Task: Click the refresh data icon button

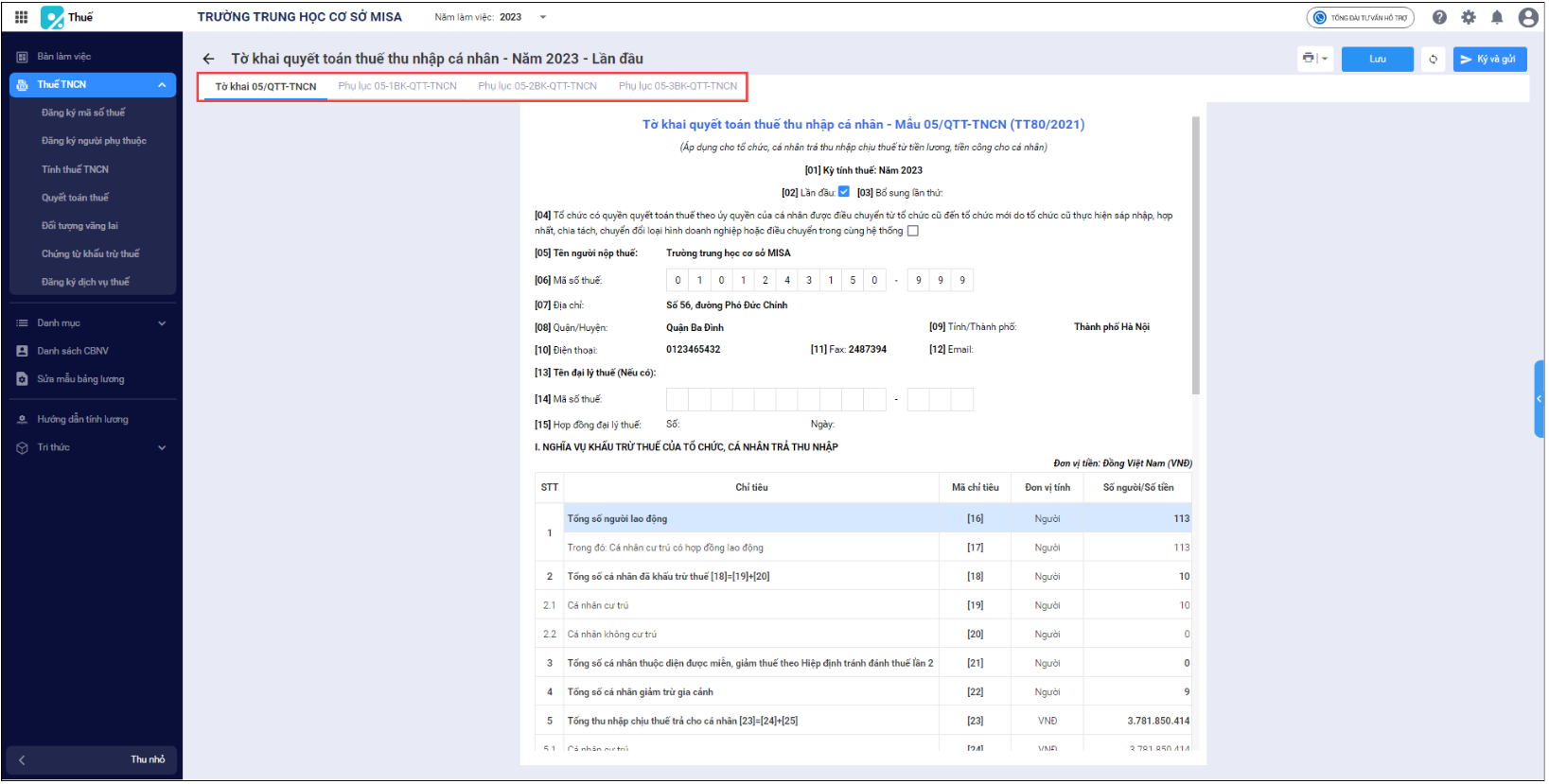Action: 1433,60
